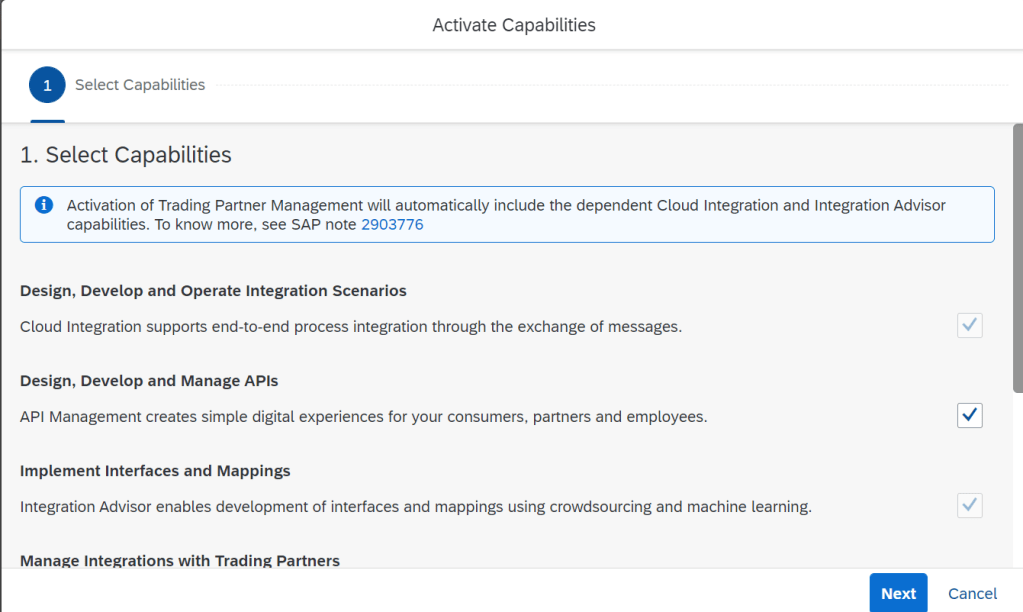Click the blue information icon in message strip

tap(43, 205)
